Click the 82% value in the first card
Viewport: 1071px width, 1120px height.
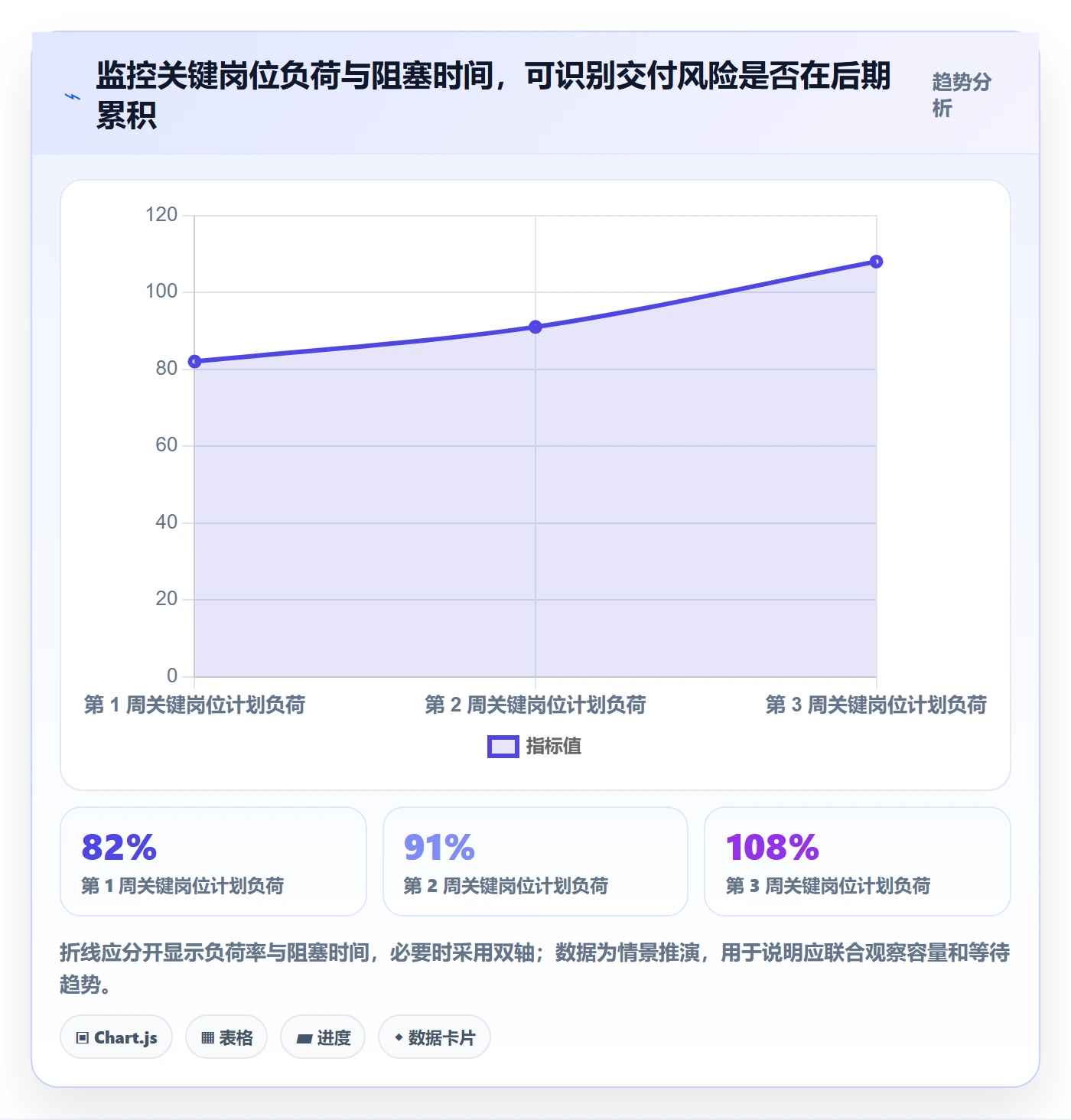click(x=119, y=848)
